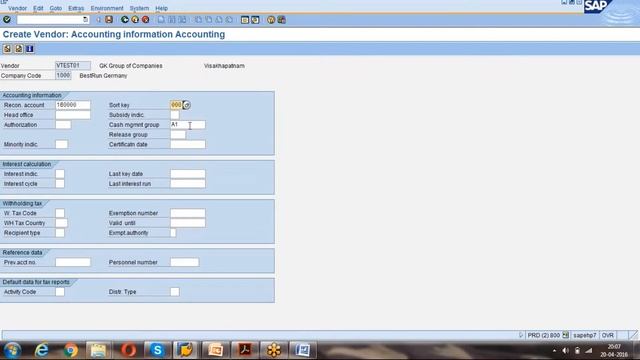The image size is (640, 360).
Task: Expand the command field history dropdown
Action: pos(85,20)
